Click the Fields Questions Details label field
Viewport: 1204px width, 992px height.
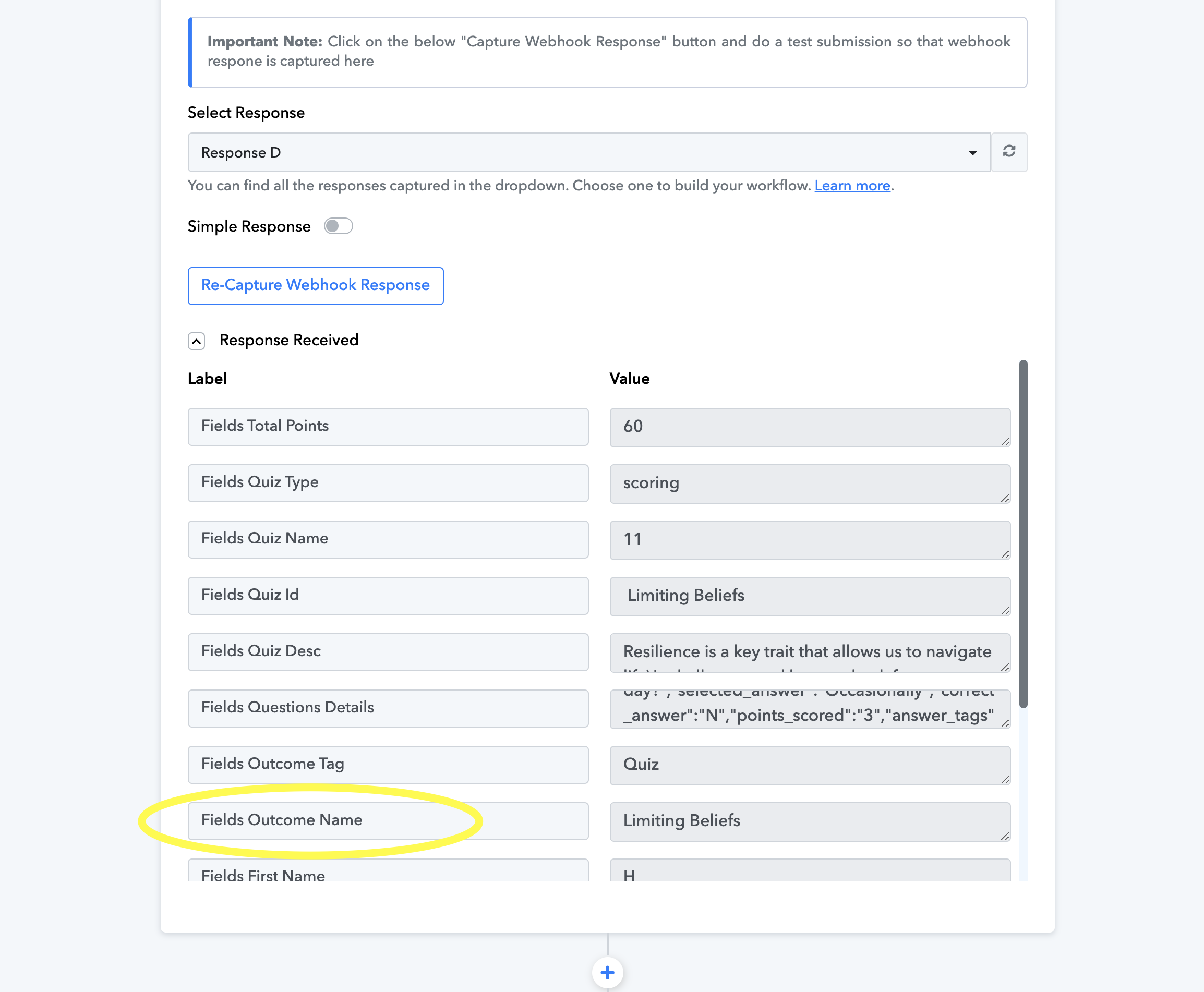pyautogui.click(x=388, y=708)
